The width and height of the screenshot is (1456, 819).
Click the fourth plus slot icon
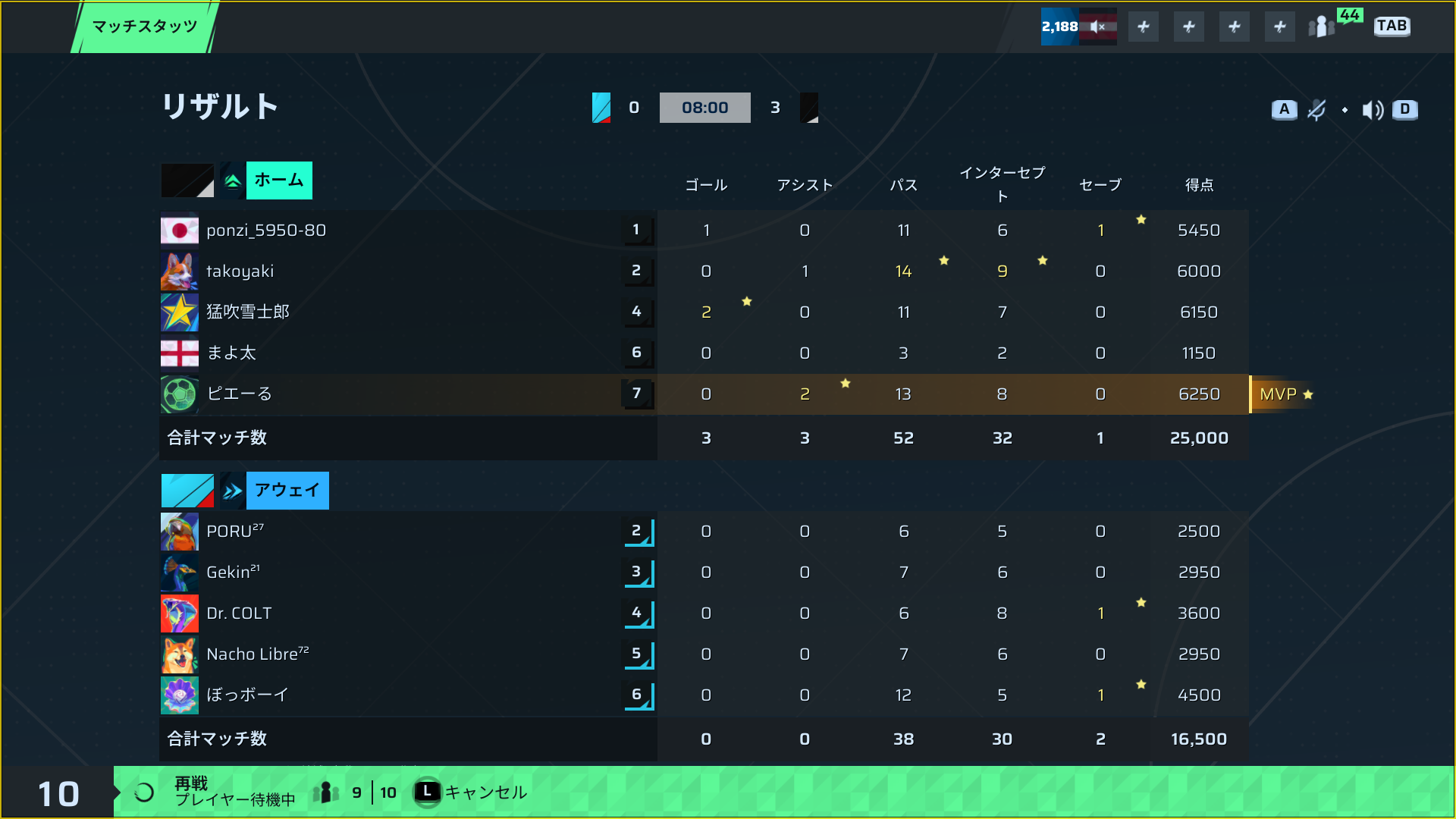click(x=1280, y=27)
